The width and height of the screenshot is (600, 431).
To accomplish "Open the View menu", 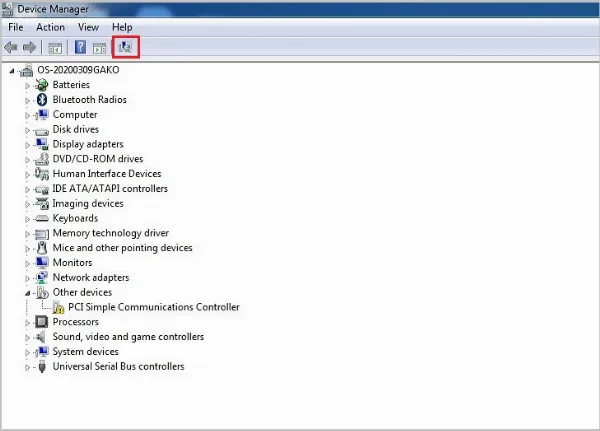I will [x=88, y=27].
